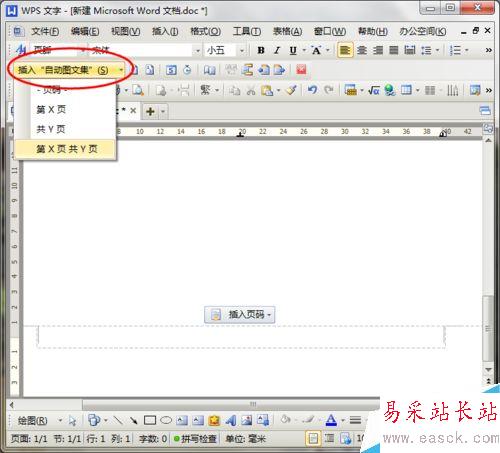Image resolution: width=500 pixels, height=453 pixels.
Task: Open the 视图(V) menu
Action: 125,32
